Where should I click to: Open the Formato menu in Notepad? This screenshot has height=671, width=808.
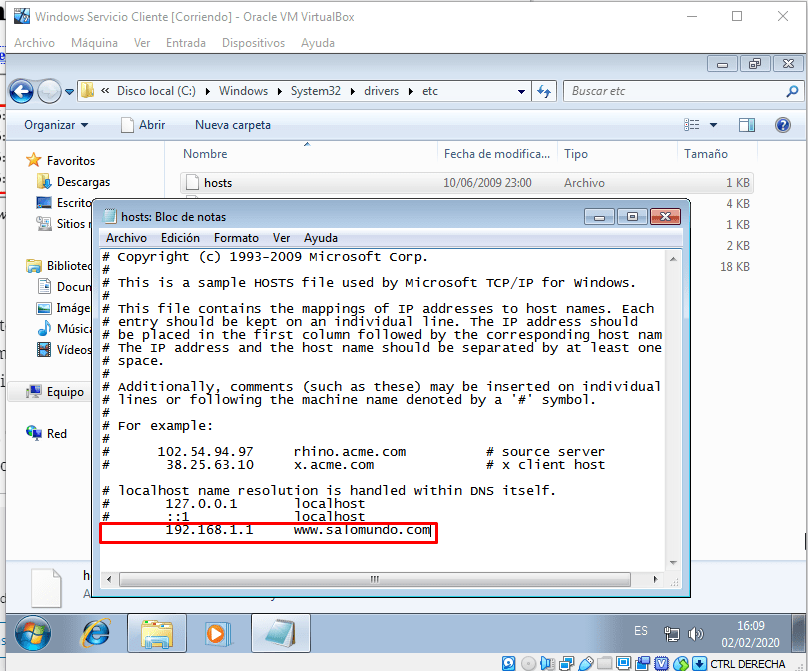pos(236,238)
